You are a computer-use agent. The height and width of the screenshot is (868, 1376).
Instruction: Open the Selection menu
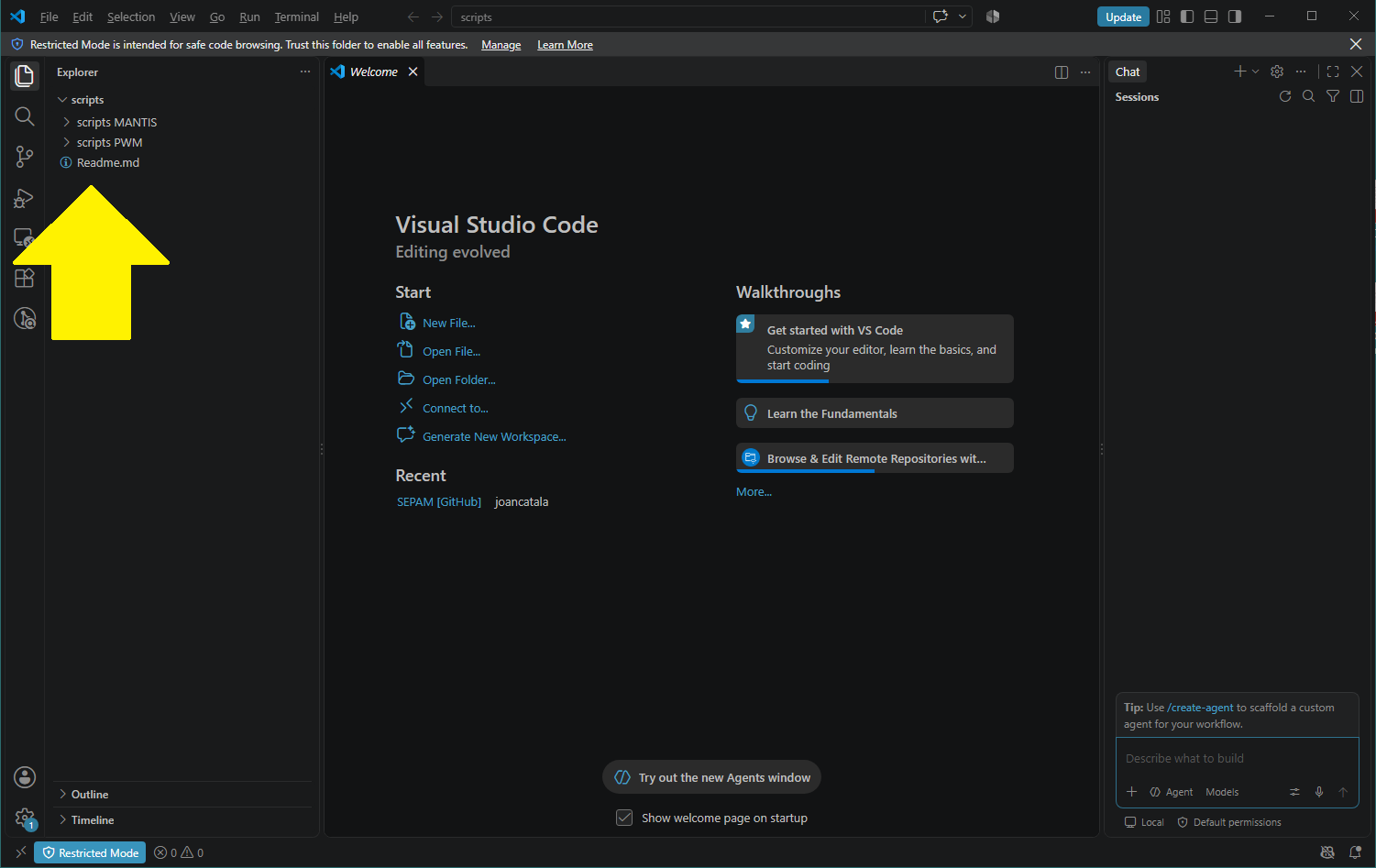coord(131,16)
